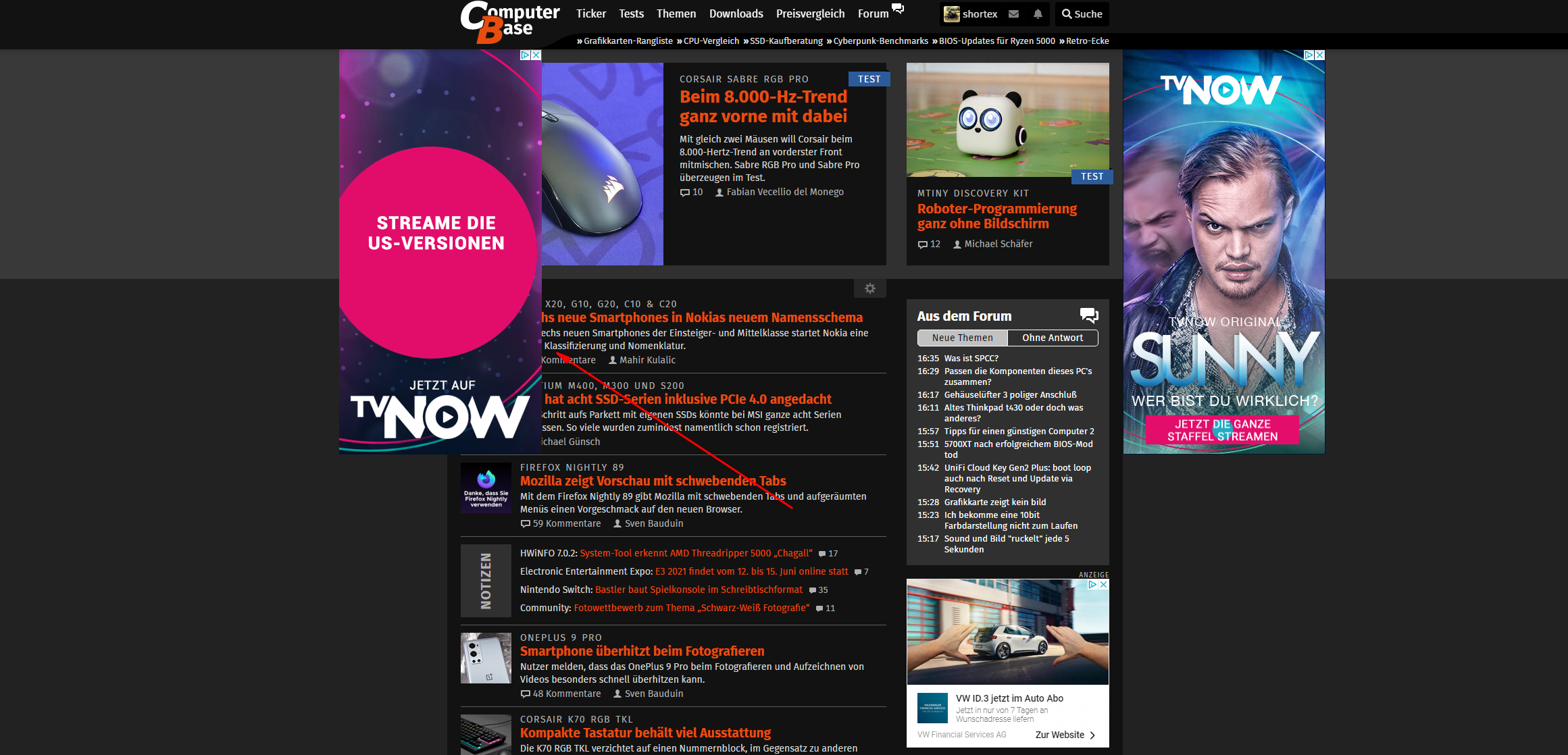This screenshot has width=1568, height=755.
Task: Click the notification bell icon
Action: [1038, 14]
